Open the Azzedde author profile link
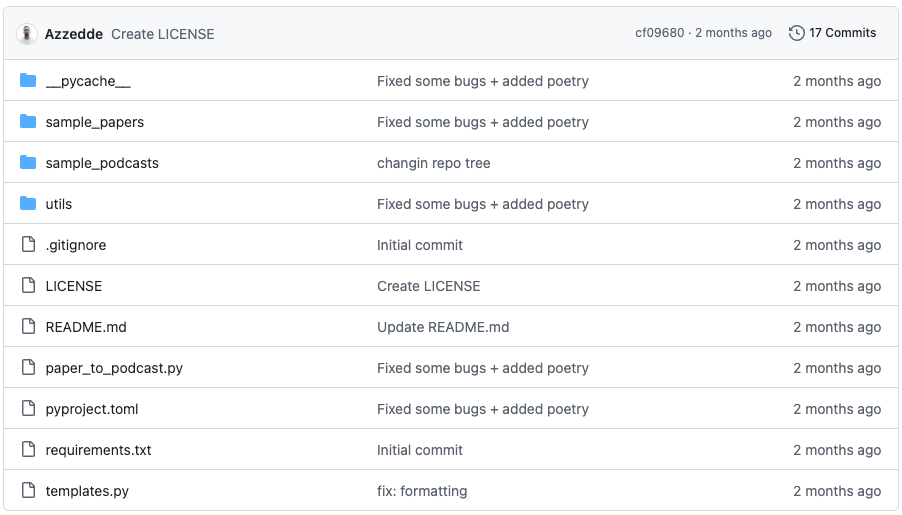This screenshot has height=515, width=902. pyautogui.click(x=74, y=35)
